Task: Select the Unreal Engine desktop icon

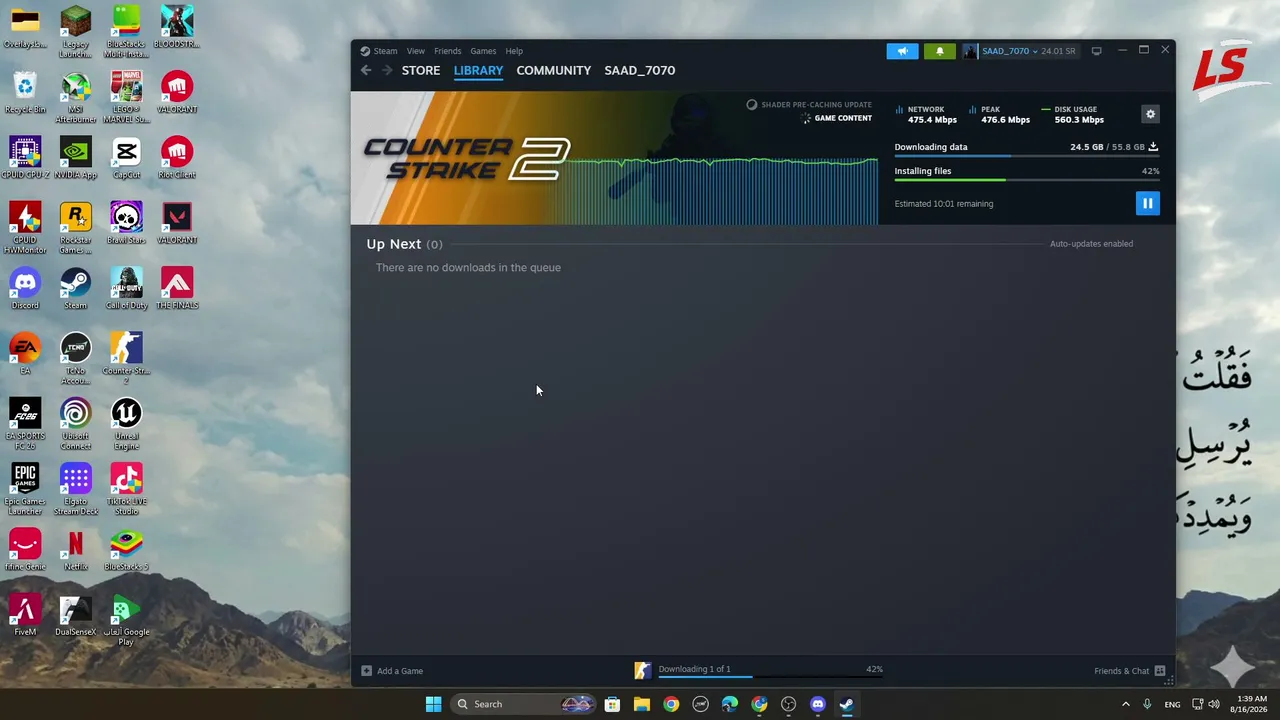Action: click(126, 425)
